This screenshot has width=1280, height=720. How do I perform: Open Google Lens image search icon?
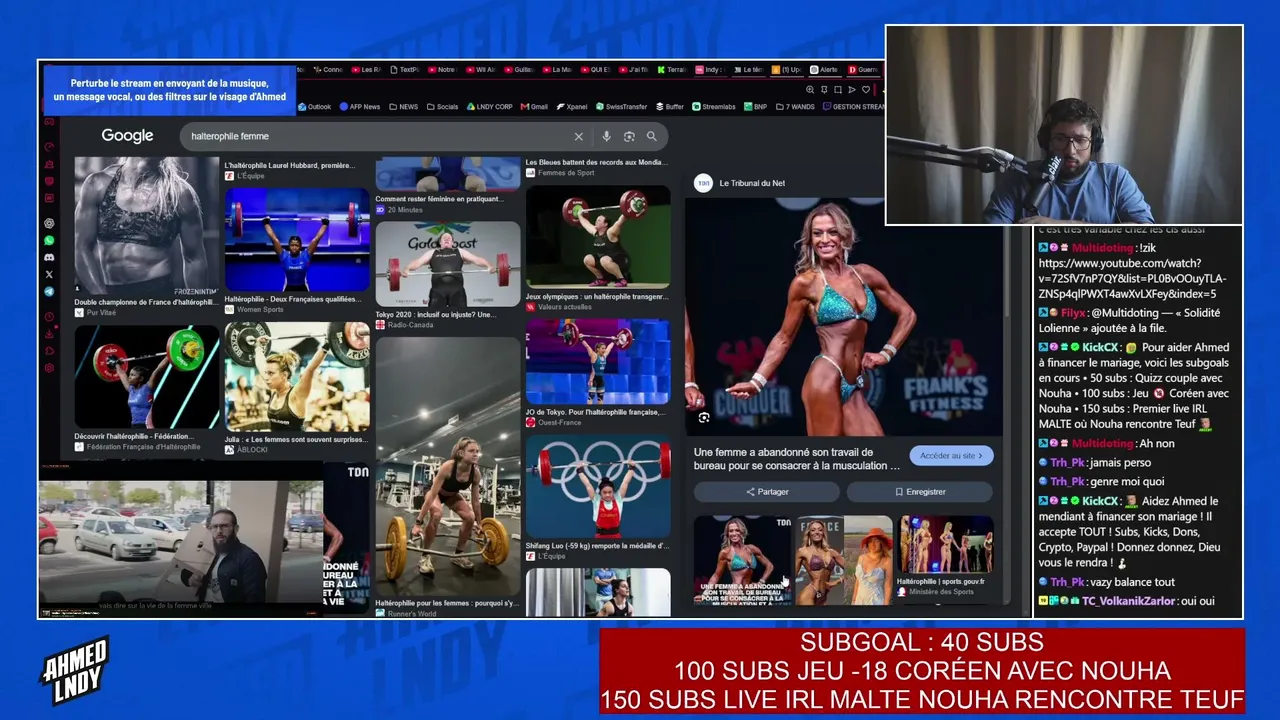point(629,137)
